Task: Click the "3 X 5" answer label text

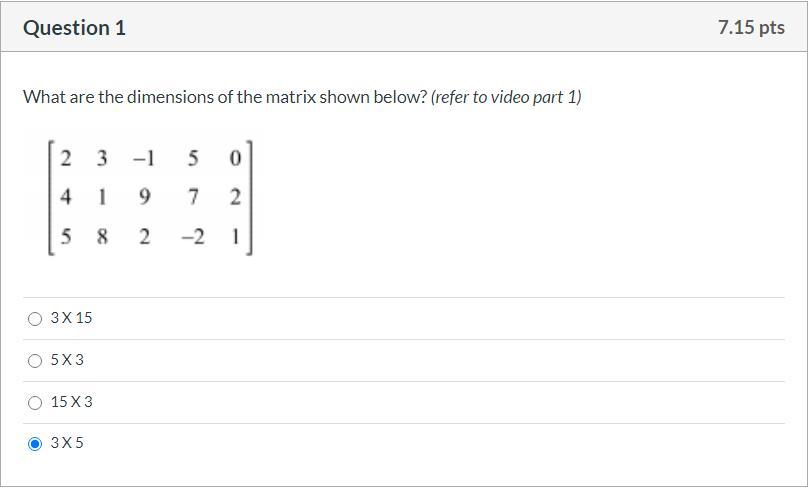Action: [x=67, y=443]
